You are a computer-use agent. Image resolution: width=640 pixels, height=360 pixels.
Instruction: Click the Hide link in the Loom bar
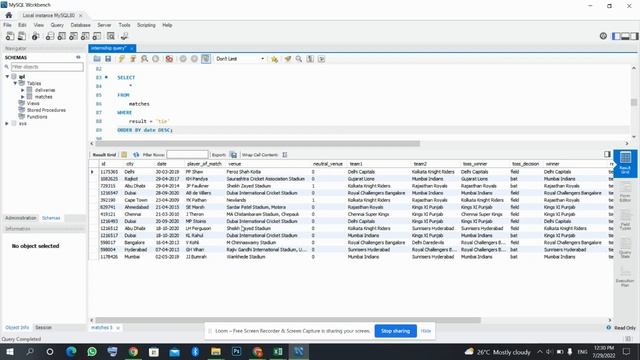point(426,331)
